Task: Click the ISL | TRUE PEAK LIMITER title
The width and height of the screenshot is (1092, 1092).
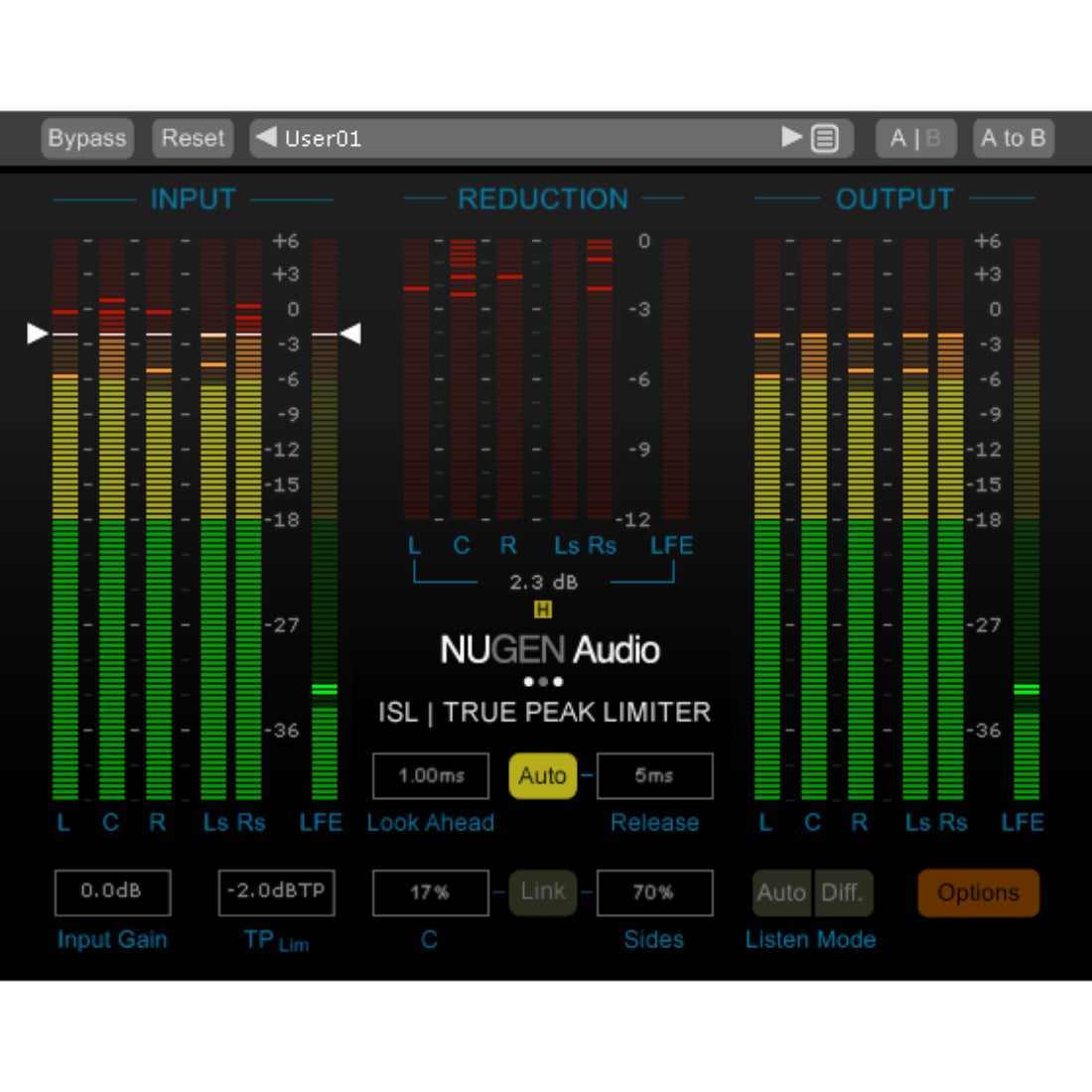Action: pos(545,713)
